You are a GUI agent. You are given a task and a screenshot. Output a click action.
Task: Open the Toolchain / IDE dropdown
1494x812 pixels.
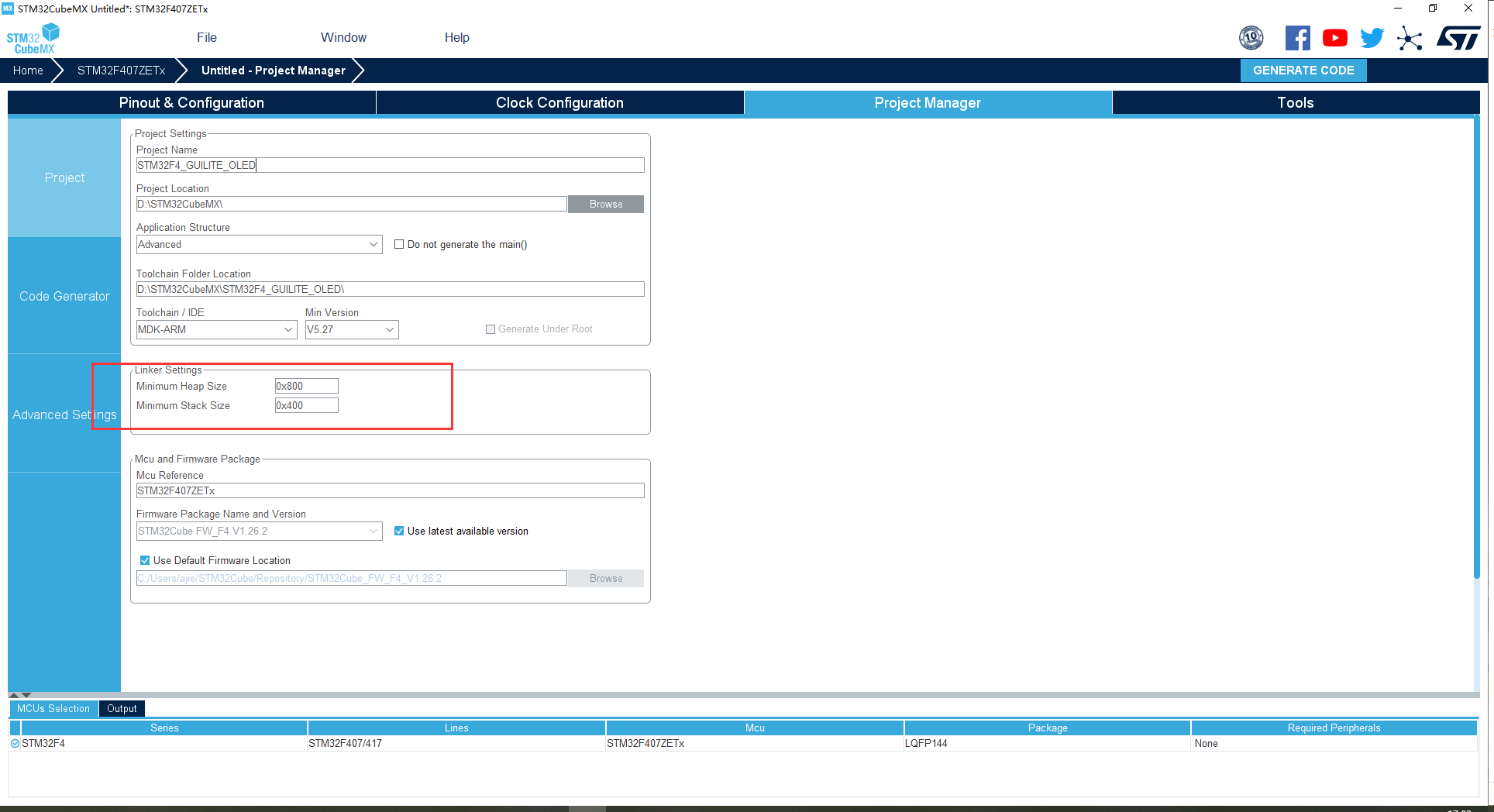288,329
